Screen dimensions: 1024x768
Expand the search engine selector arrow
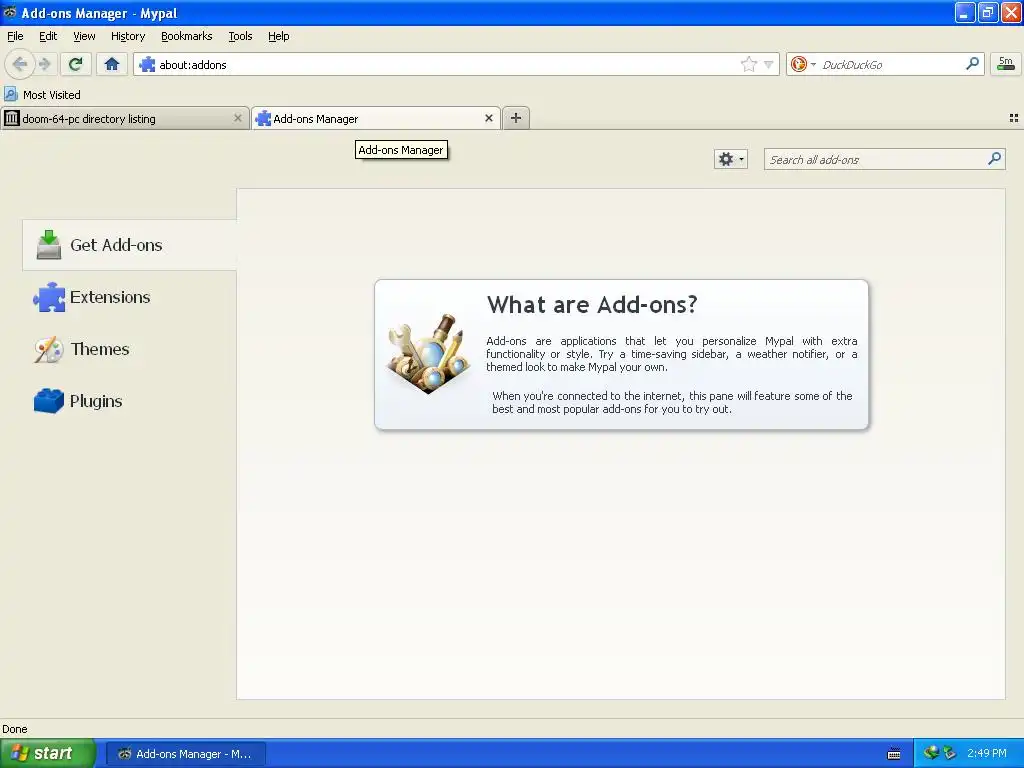(x=813, y=65)
